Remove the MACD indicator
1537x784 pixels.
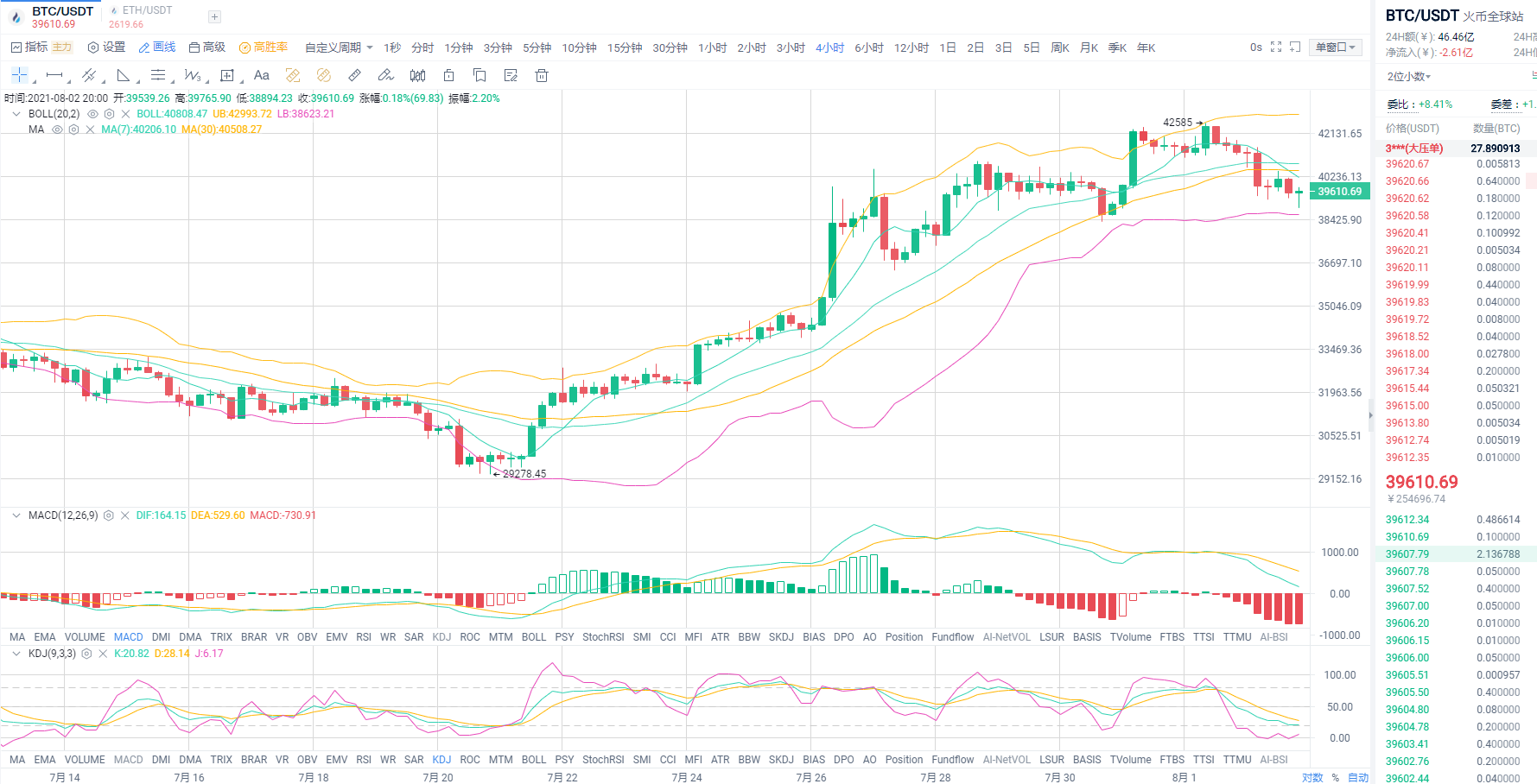click(125, 515)
